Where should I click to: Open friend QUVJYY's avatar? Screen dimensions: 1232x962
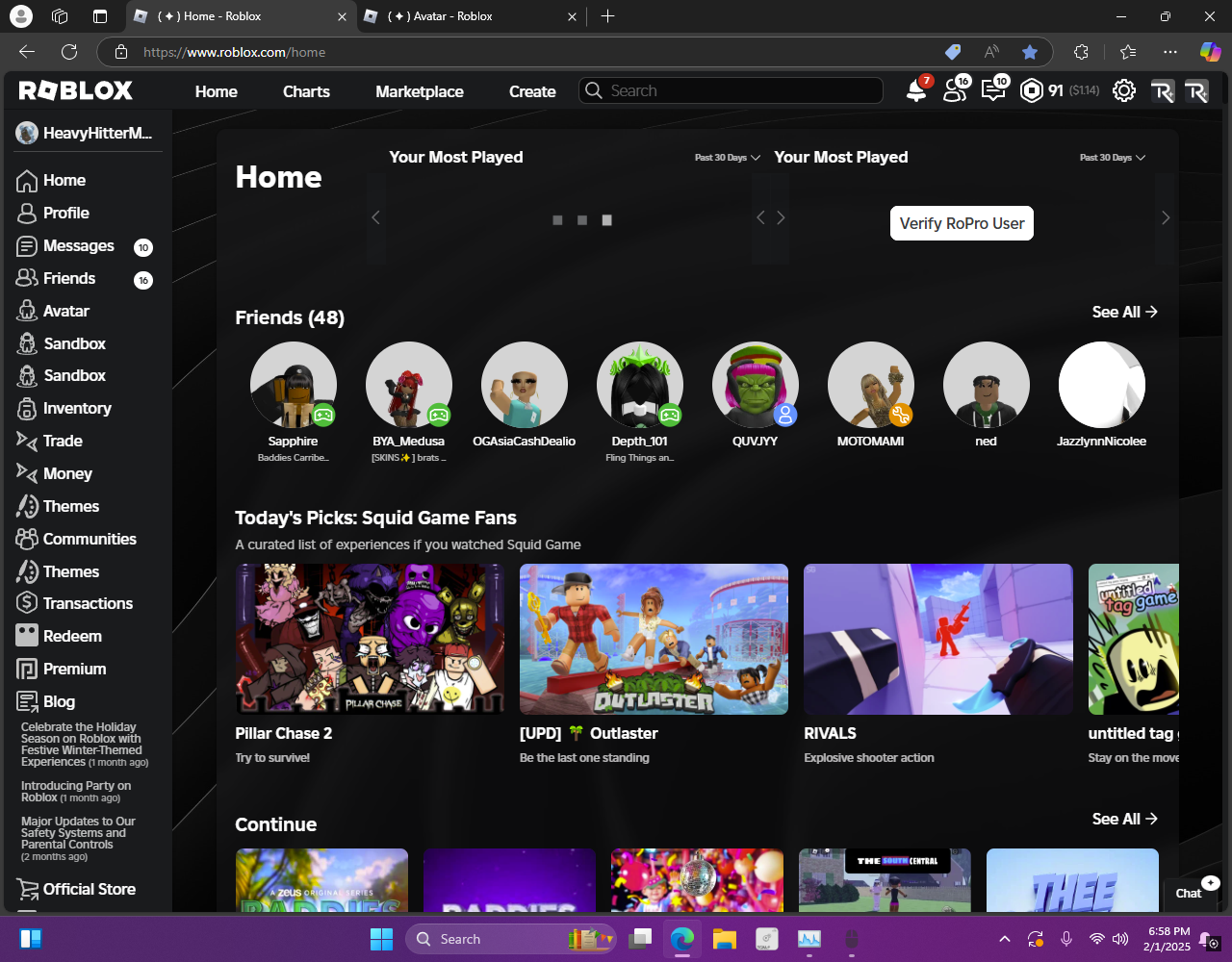point(756,385)
